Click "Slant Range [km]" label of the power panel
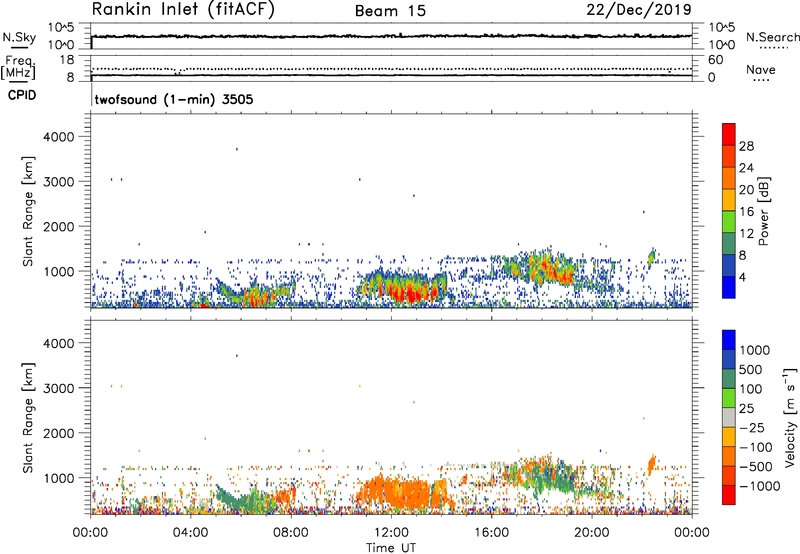The height and width of the screenshot is (554, 800). 28,211
